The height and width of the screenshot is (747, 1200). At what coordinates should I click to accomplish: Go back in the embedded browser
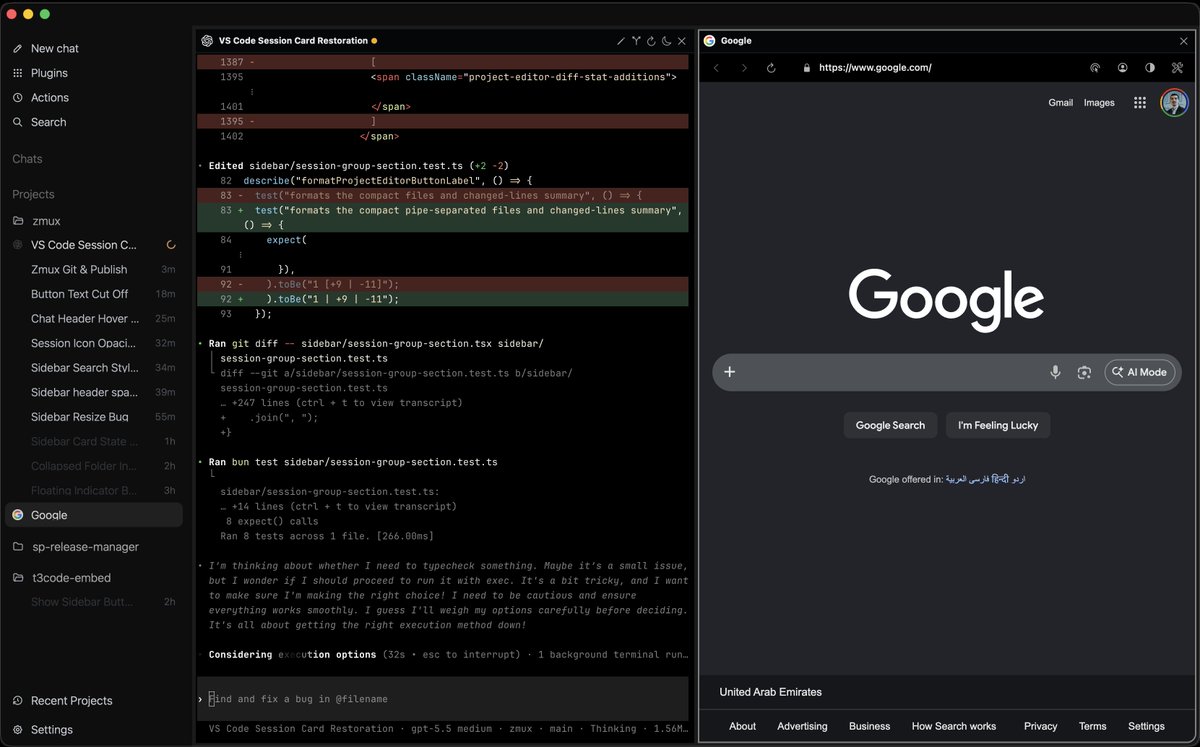click(716, 68)
